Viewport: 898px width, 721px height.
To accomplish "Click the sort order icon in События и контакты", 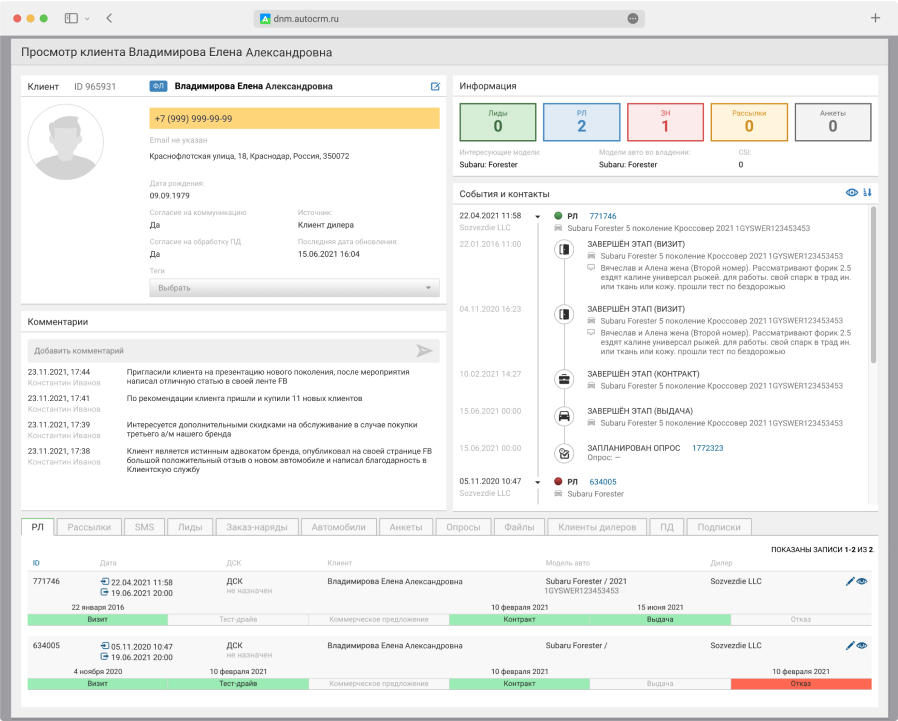I will (x=867, y=193).
